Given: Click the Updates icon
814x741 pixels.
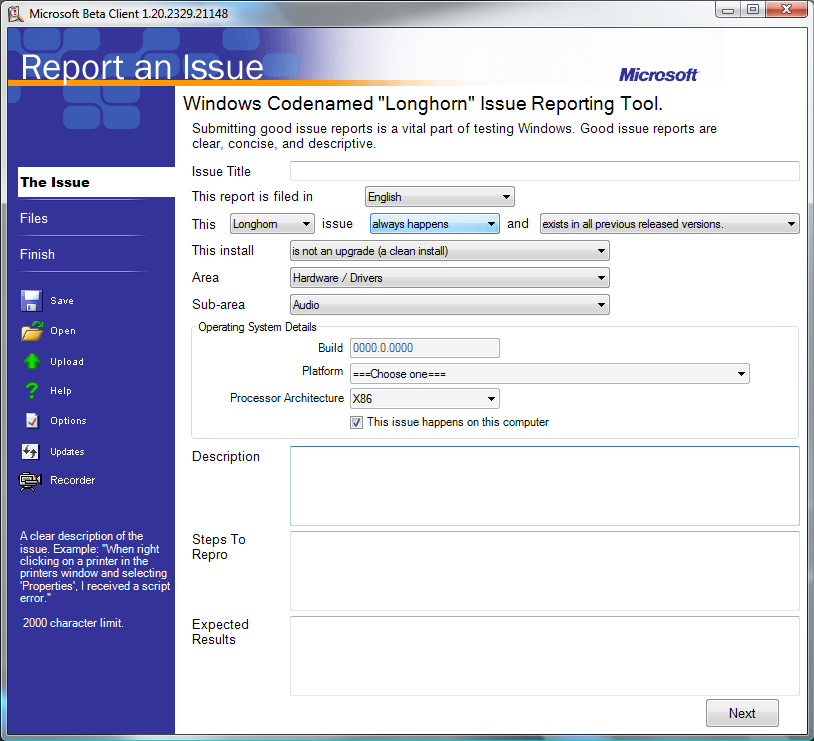Looking at the screenshot, I should point(30,451).
